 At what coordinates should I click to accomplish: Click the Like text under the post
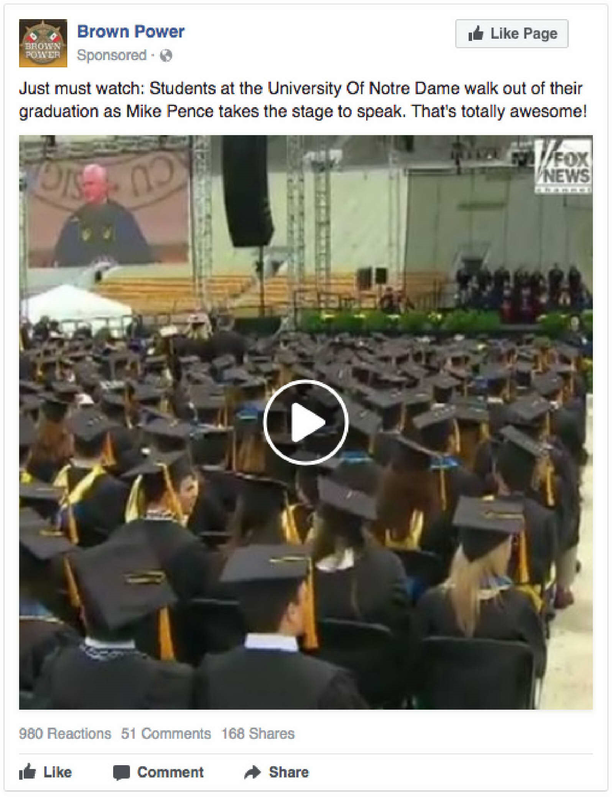coord(58,772)
